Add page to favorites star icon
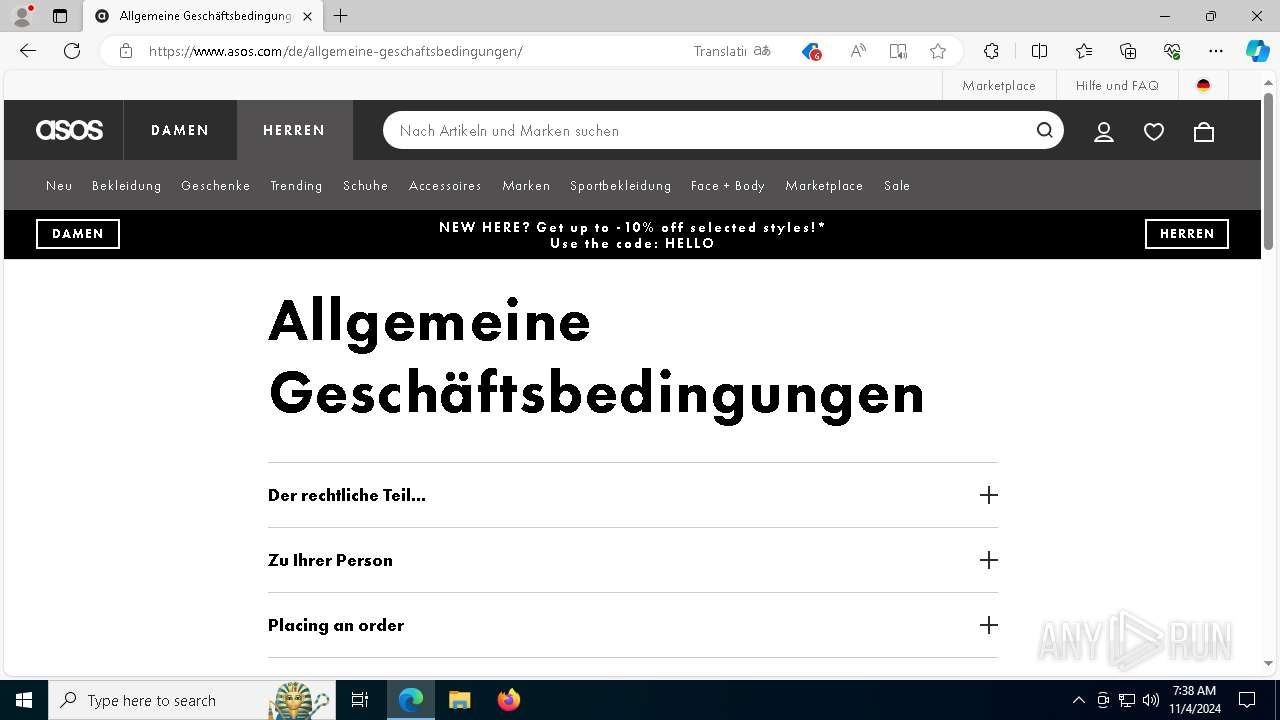The image size is (1280, 720). [937, 51]
